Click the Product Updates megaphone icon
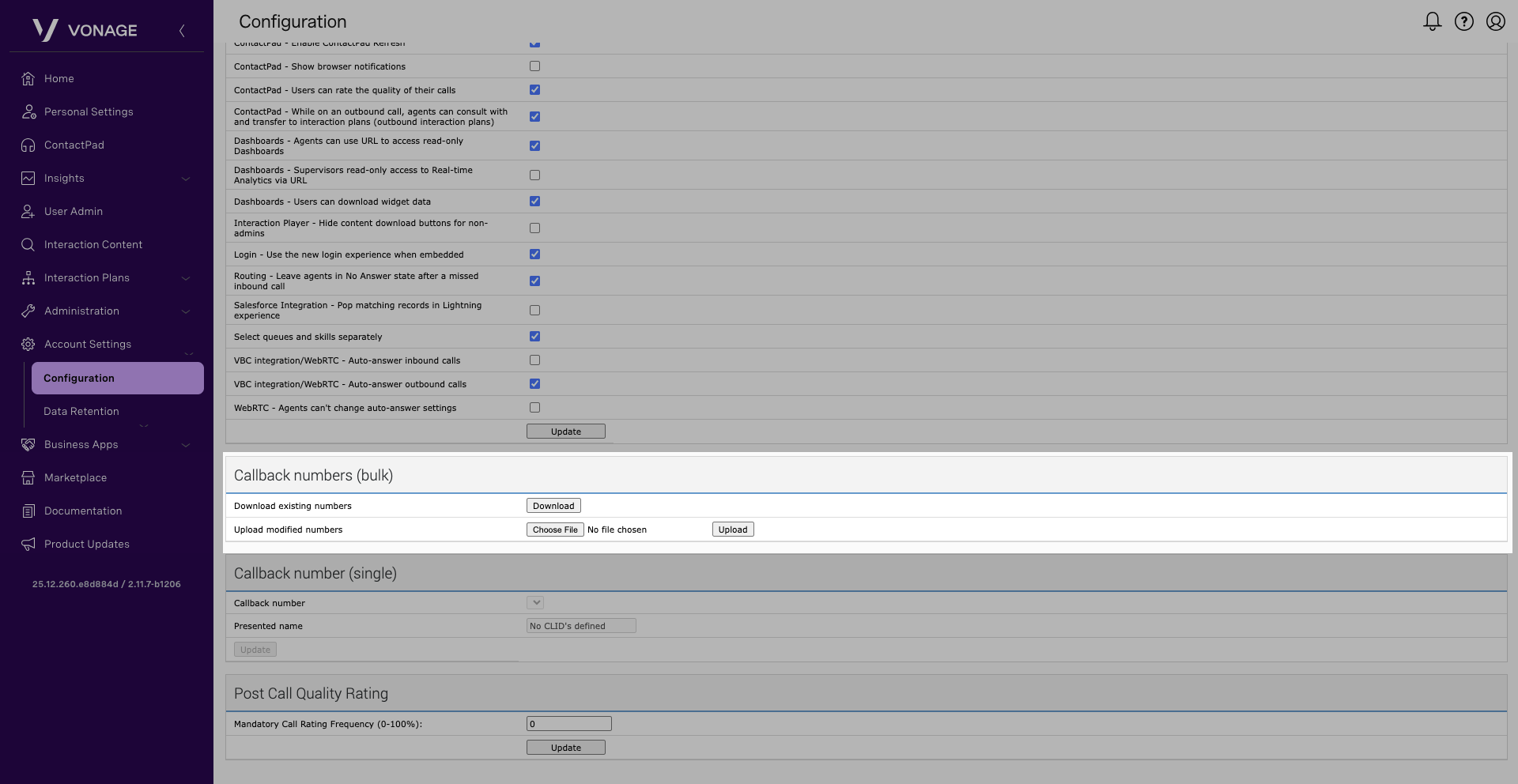Screen dimensions: 1518x784 coord(28,544)
